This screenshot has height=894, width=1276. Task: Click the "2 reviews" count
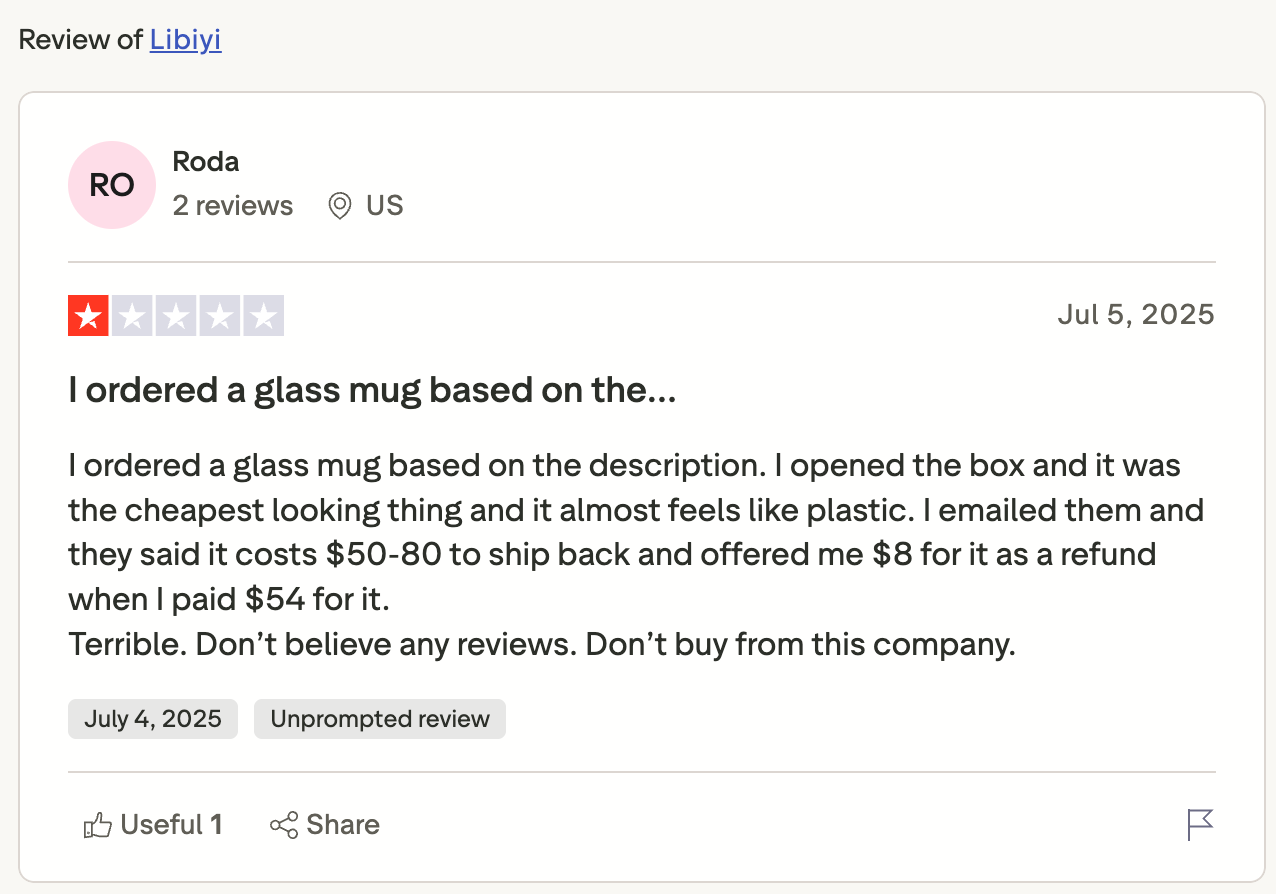coord(233,206)
